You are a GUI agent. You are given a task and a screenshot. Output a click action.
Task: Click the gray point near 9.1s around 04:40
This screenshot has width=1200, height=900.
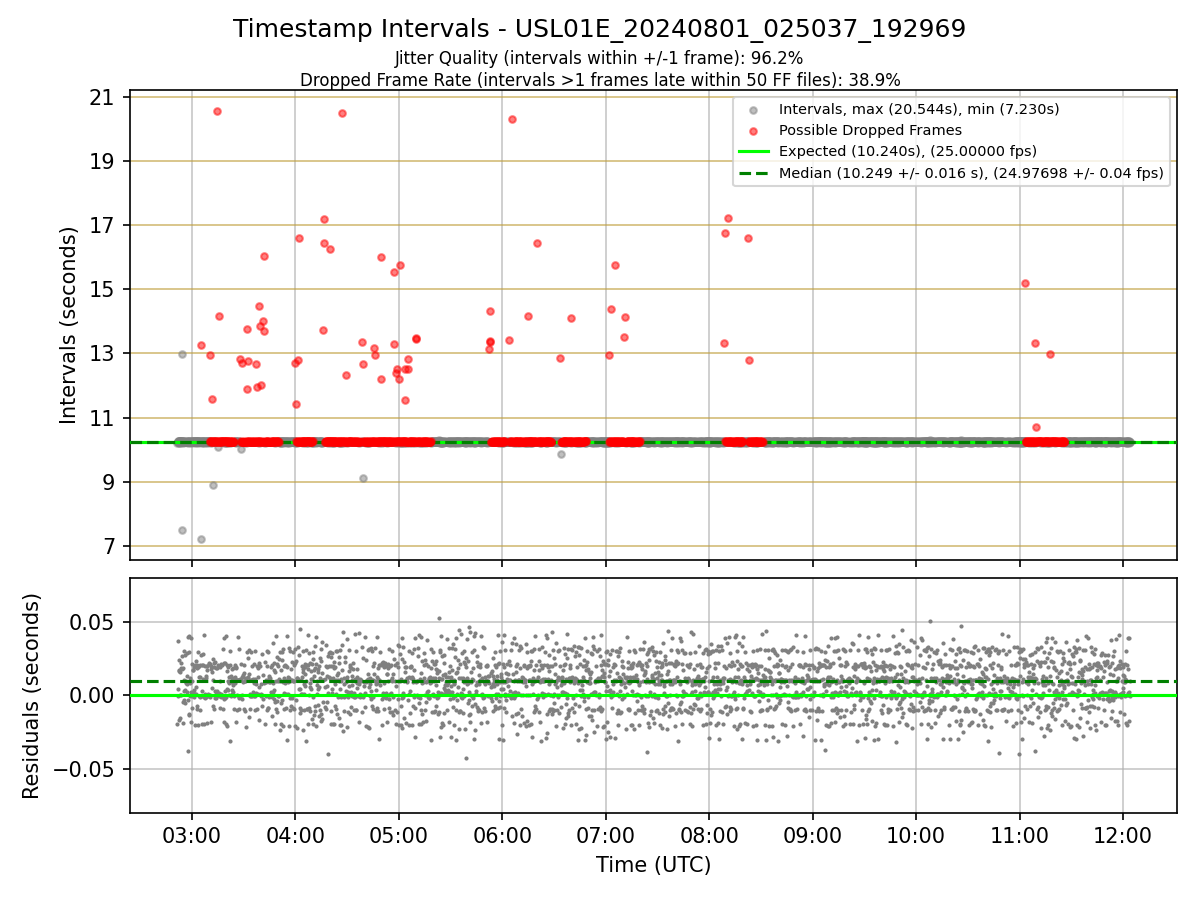pos(363,478)
